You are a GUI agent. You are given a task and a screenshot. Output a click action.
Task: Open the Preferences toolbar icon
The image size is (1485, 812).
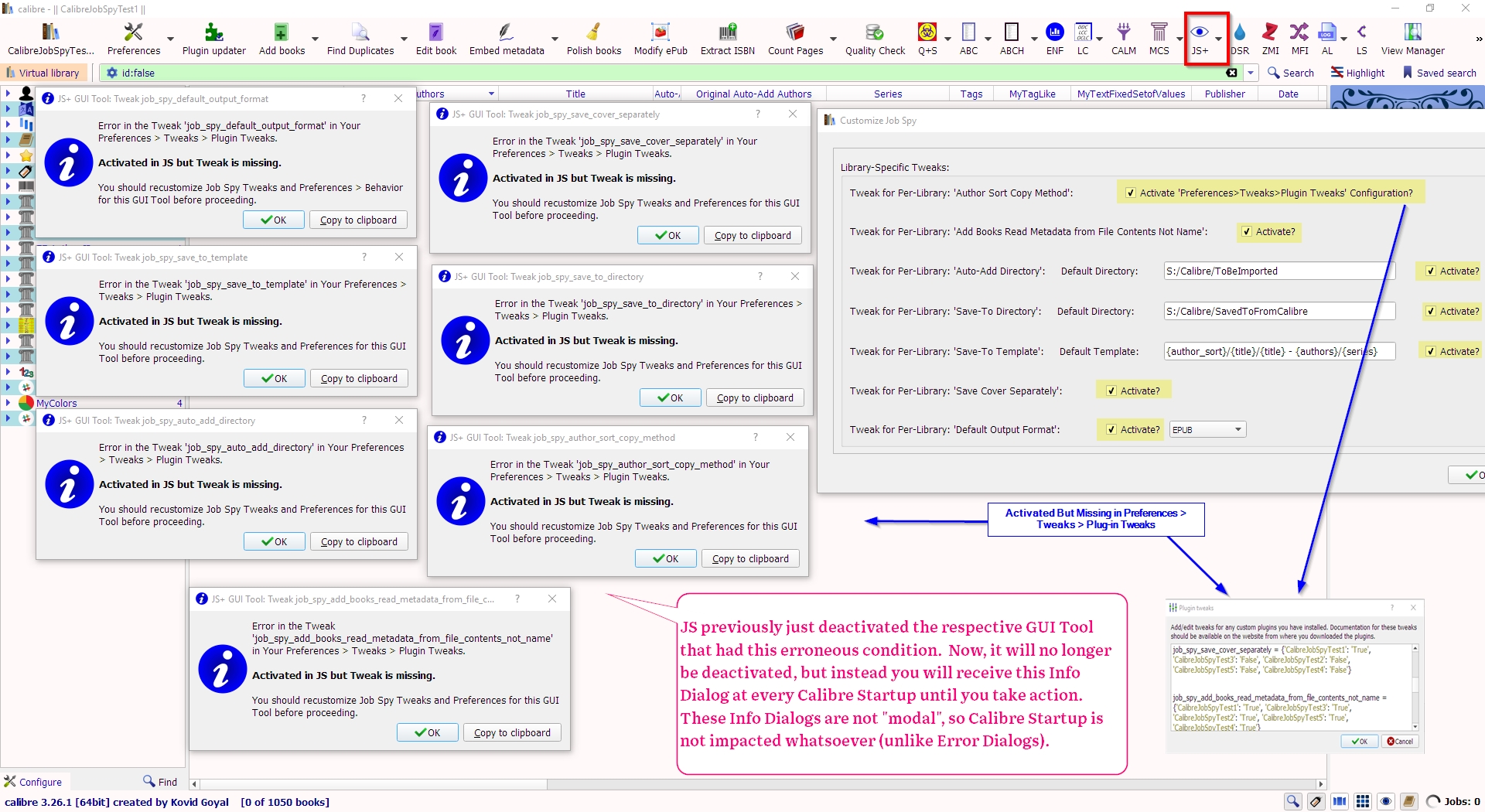coord(133,39)
